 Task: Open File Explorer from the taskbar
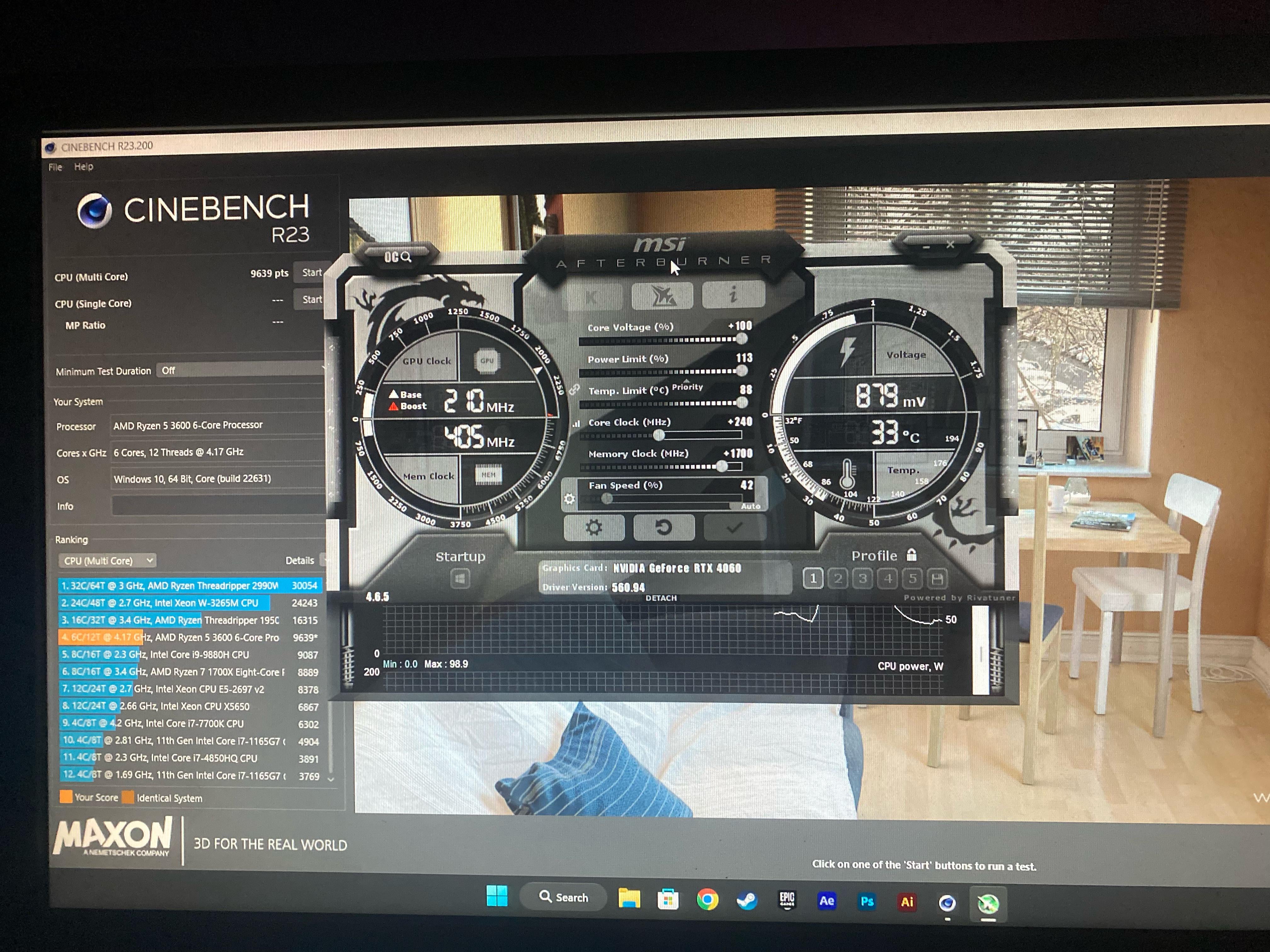629,898
